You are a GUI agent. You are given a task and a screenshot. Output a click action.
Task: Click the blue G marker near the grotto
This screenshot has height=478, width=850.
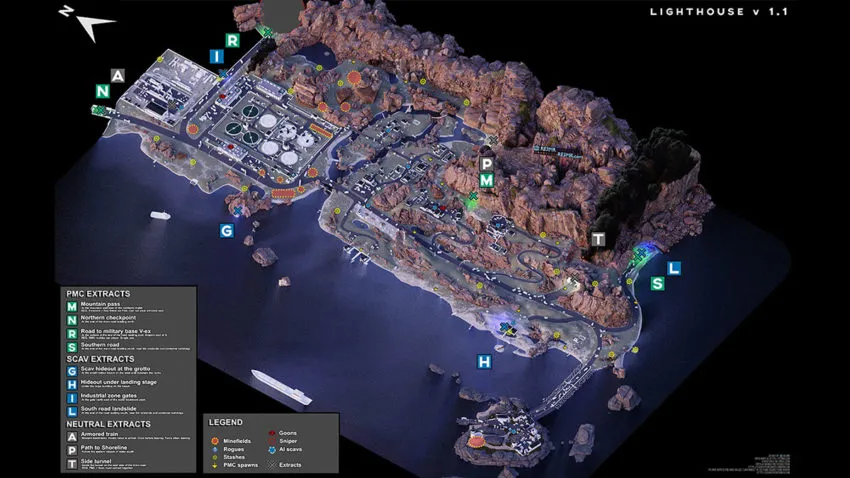coord(227,230)
